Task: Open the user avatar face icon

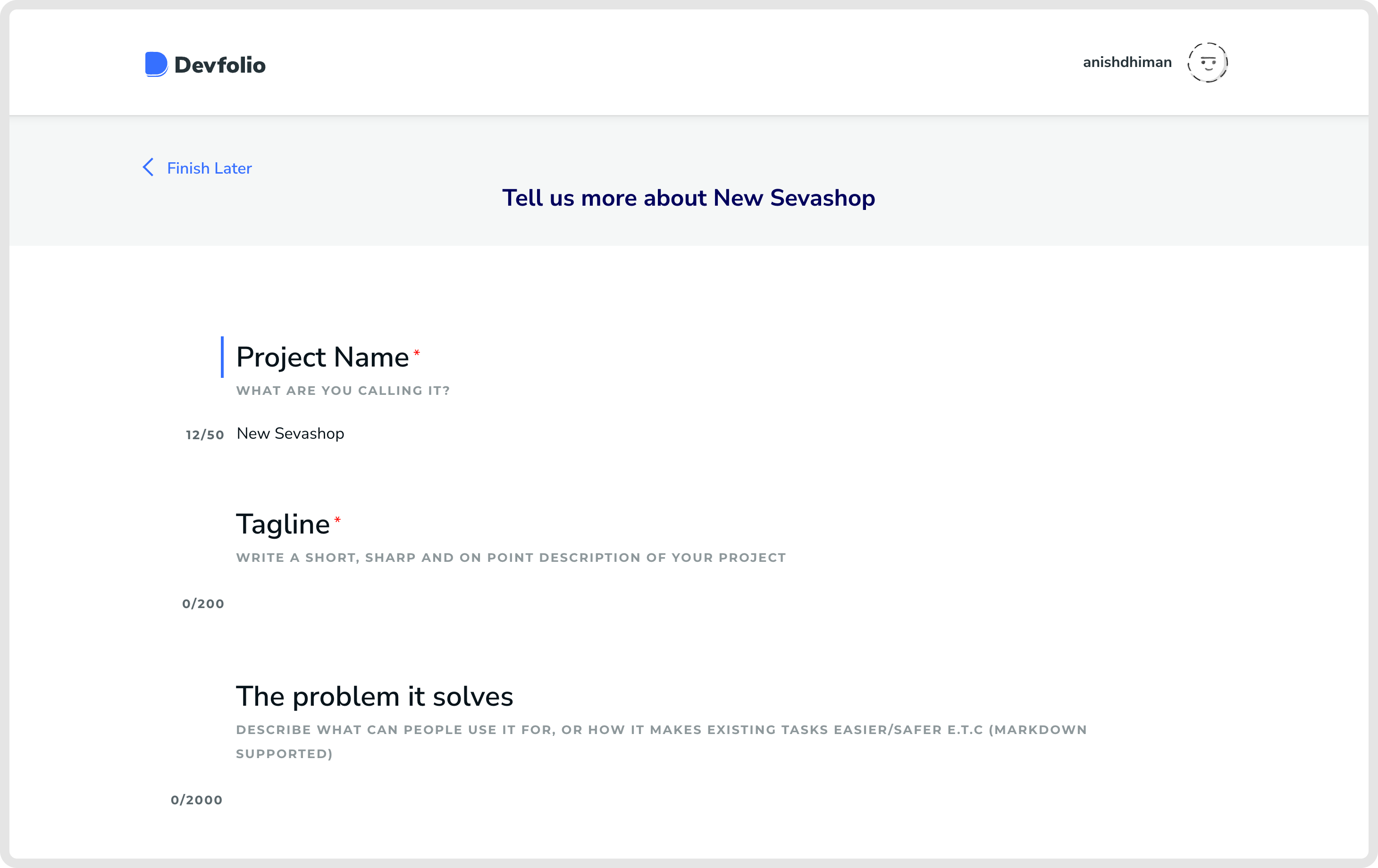Action: point(1207,62)
